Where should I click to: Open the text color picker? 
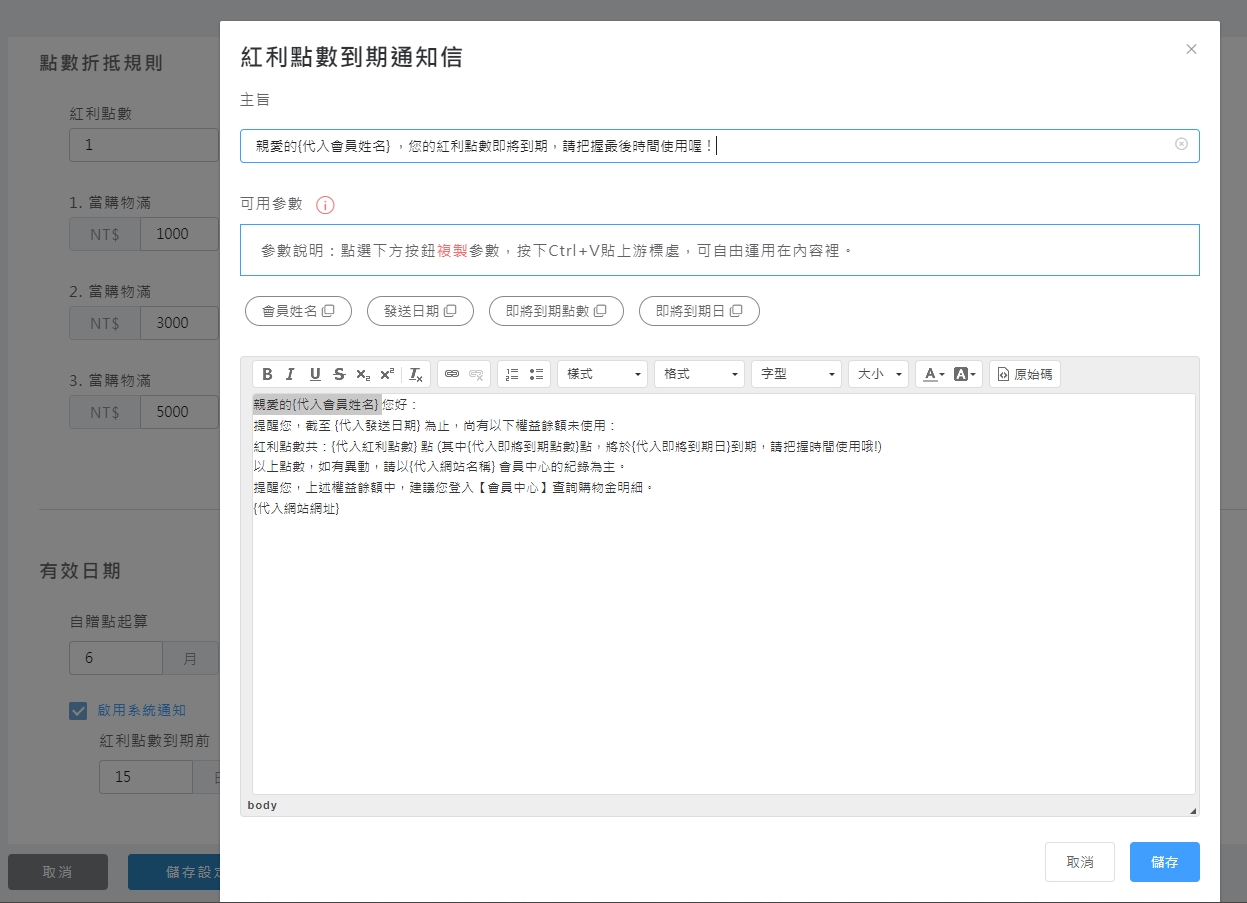932,374
